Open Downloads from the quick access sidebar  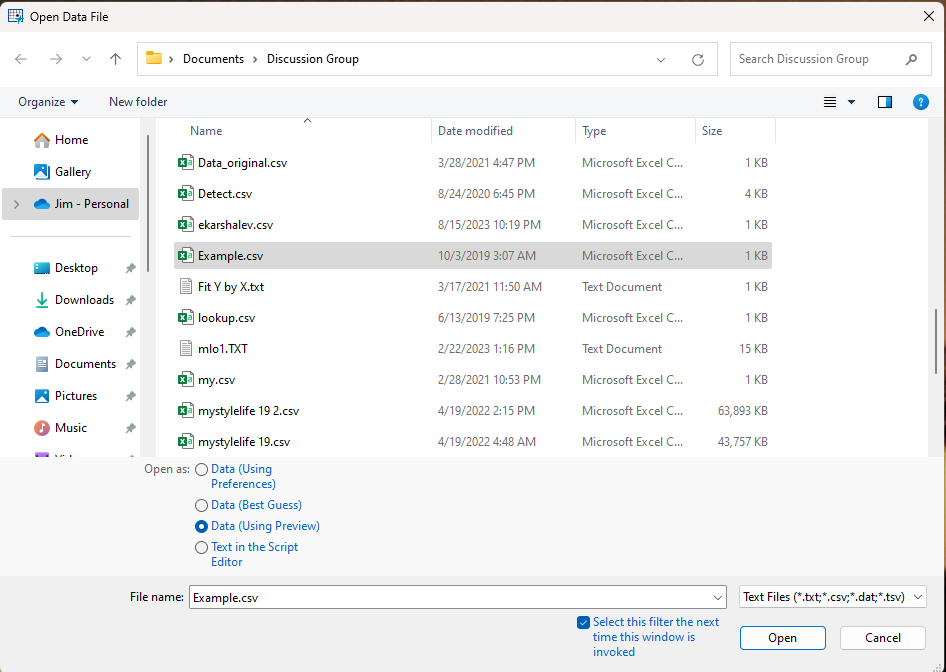84,300
